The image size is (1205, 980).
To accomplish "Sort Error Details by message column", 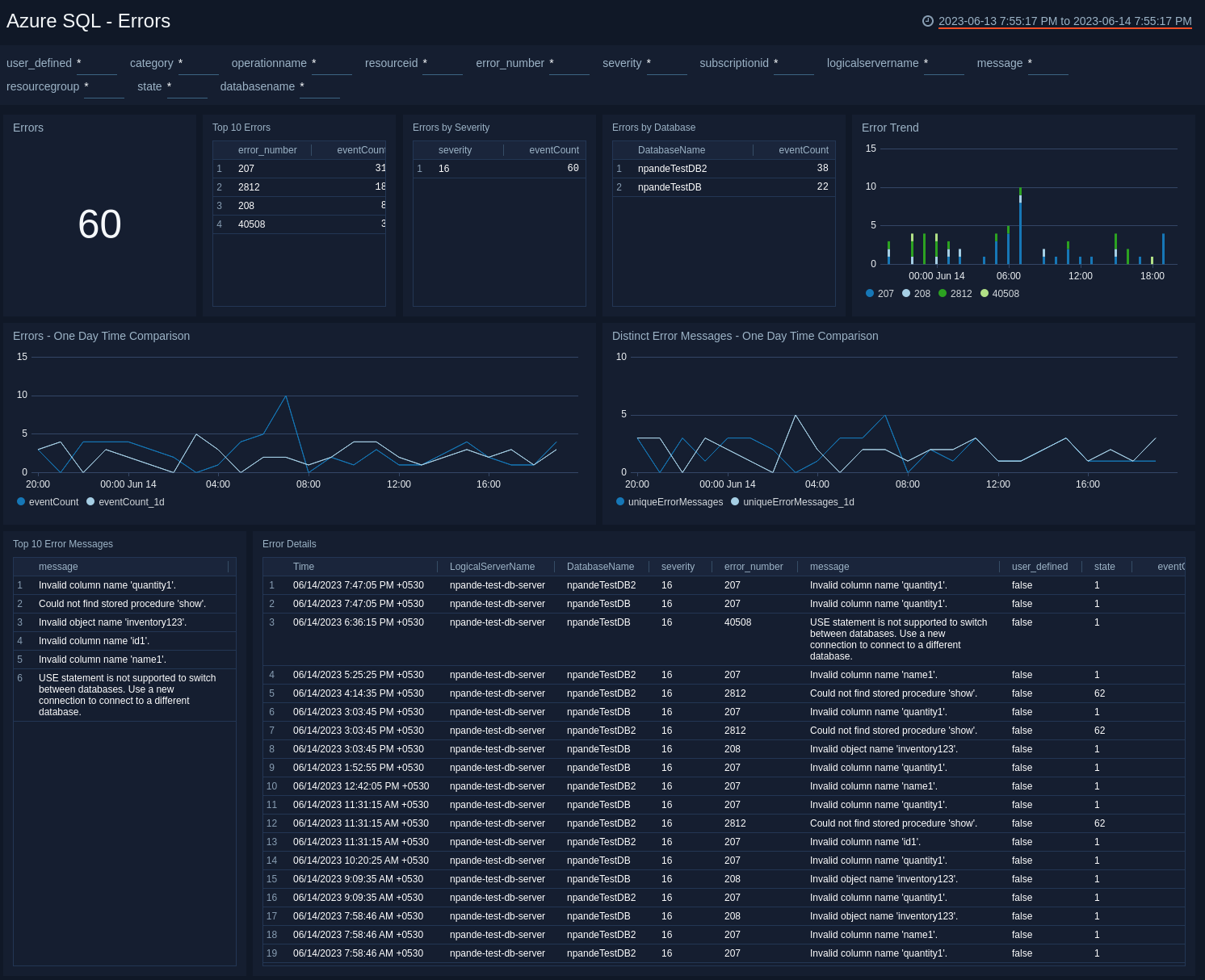I will point(829,567).
